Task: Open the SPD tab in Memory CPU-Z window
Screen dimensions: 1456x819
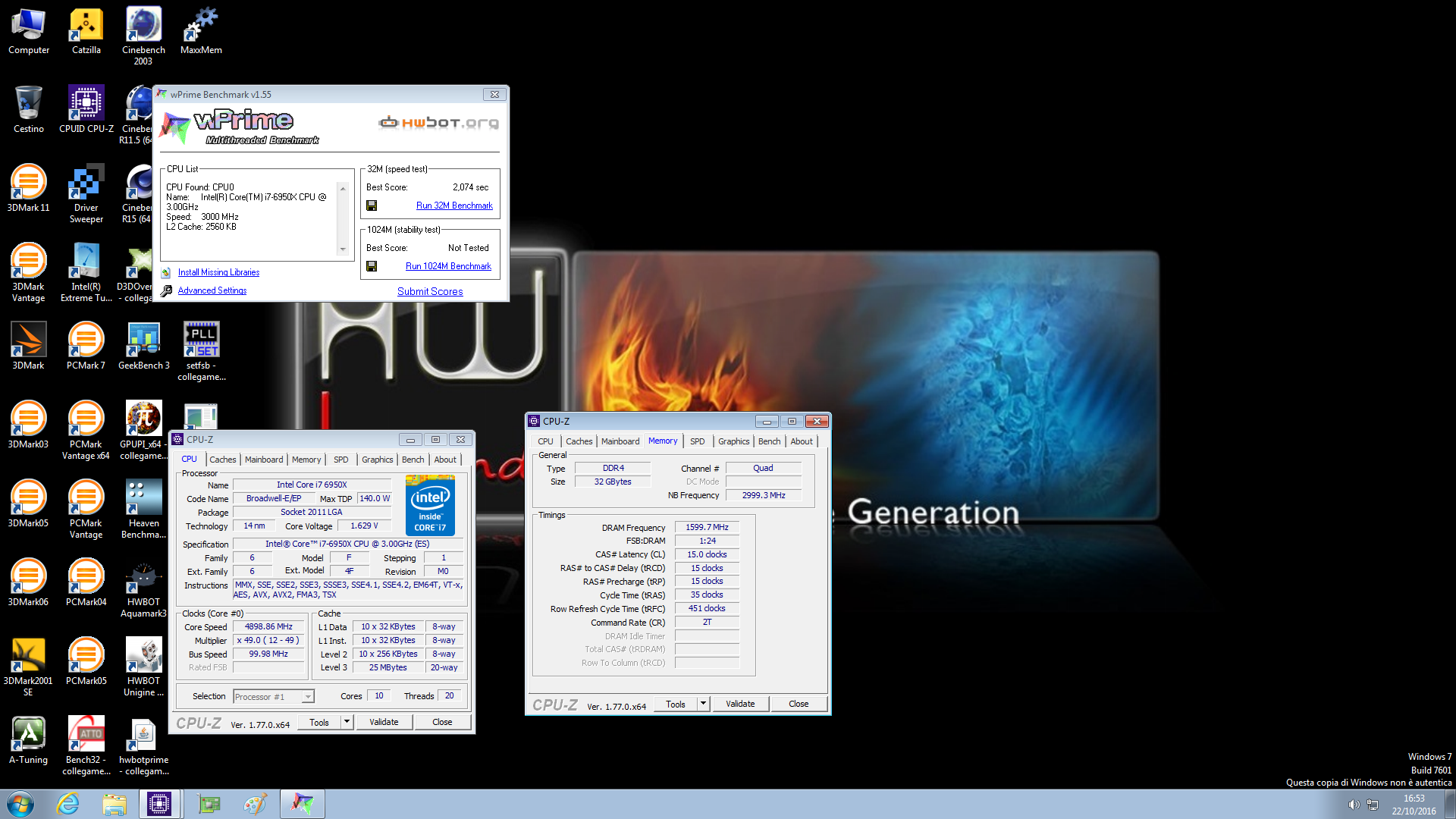Action: point(697,441)
